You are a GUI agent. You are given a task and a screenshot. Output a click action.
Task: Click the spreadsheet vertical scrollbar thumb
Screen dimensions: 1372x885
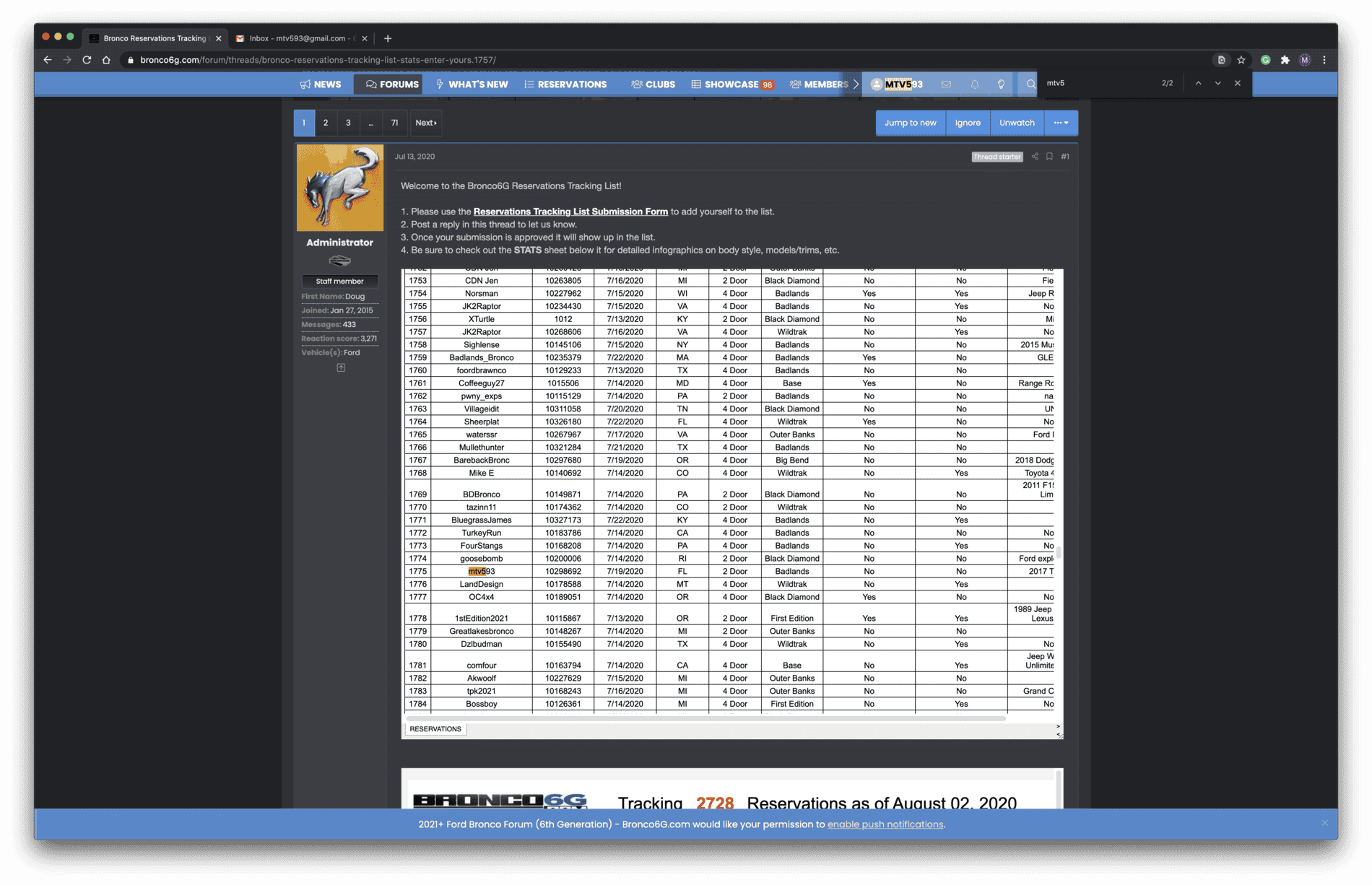(x=1059, y=553)
